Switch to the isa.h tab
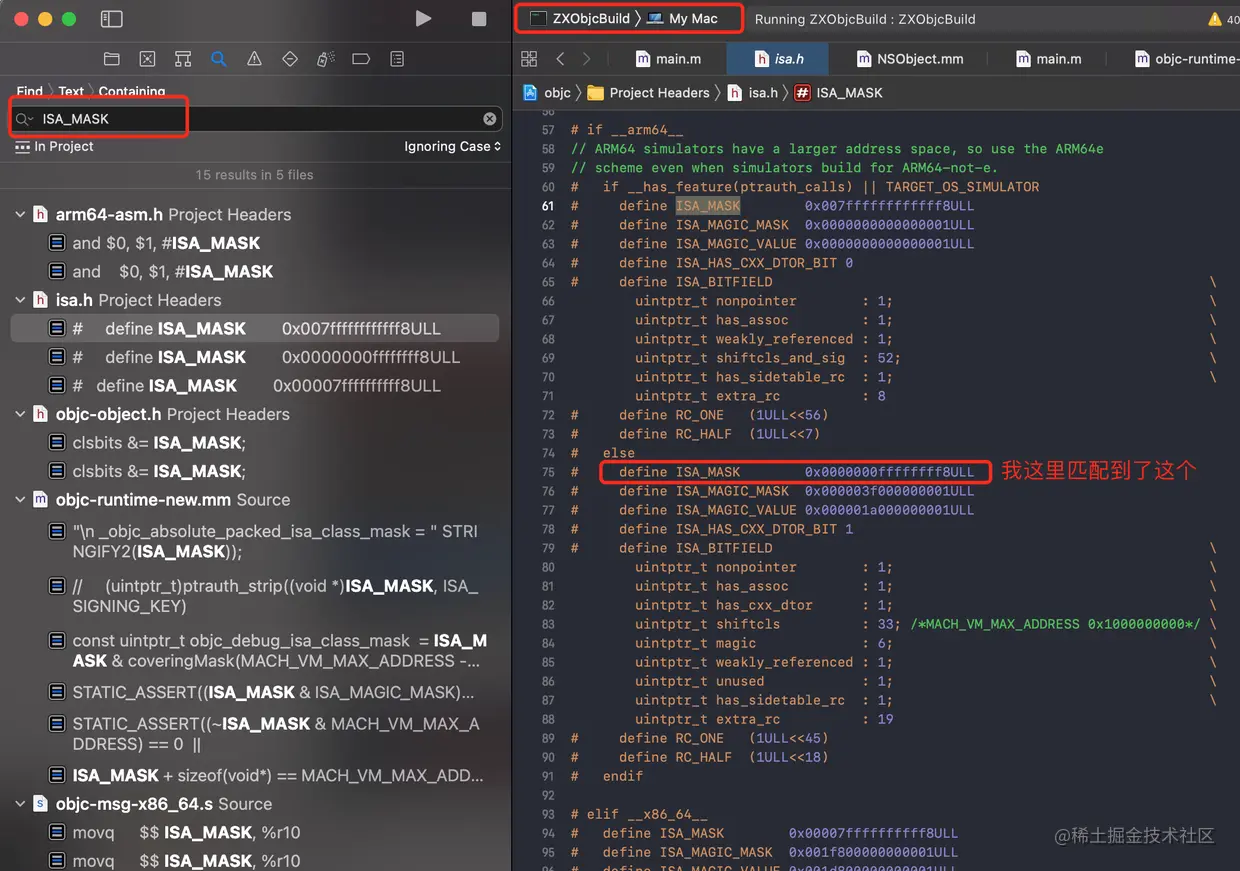This screenshot has height=871, width=1240. 779,59
